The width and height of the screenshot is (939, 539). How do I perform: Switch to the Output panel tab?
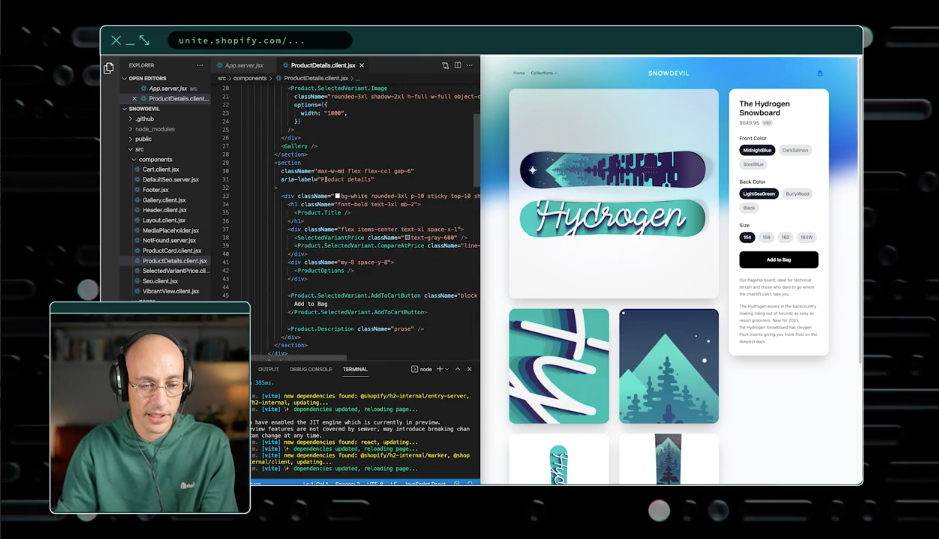coord(268,370)
